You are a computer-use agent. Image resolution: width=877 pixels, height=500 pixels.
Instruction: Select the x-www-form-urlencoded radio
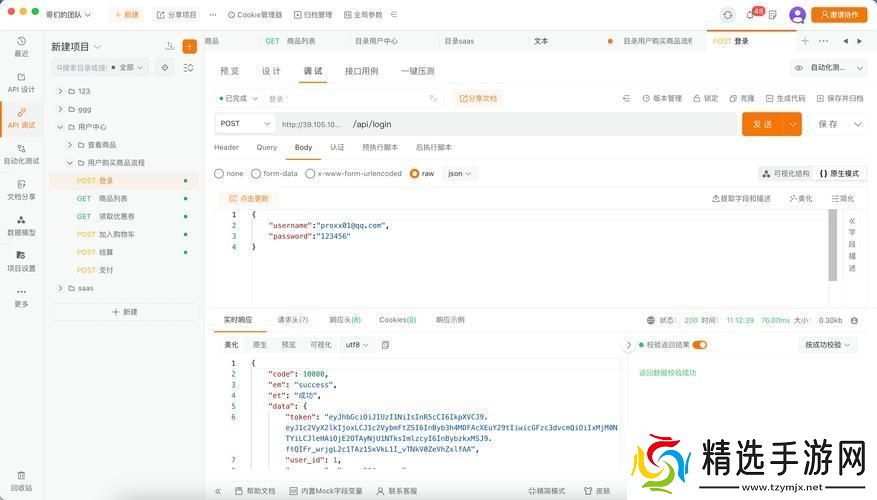(x=310, y=174)
